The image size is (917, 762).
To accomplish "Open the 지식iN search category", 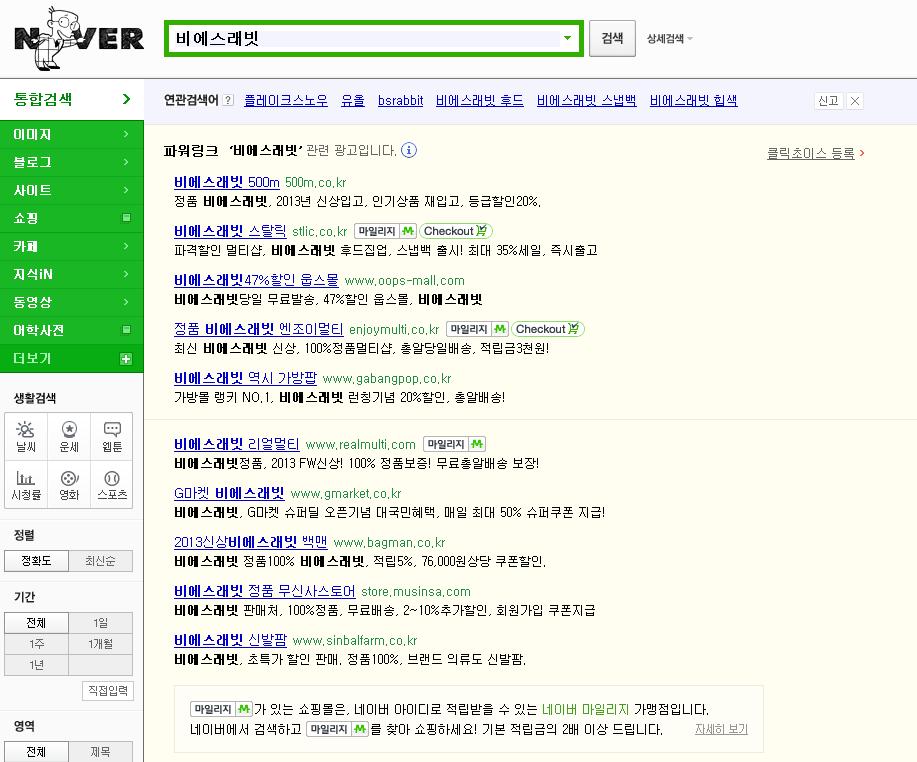I will coord(72,274).
